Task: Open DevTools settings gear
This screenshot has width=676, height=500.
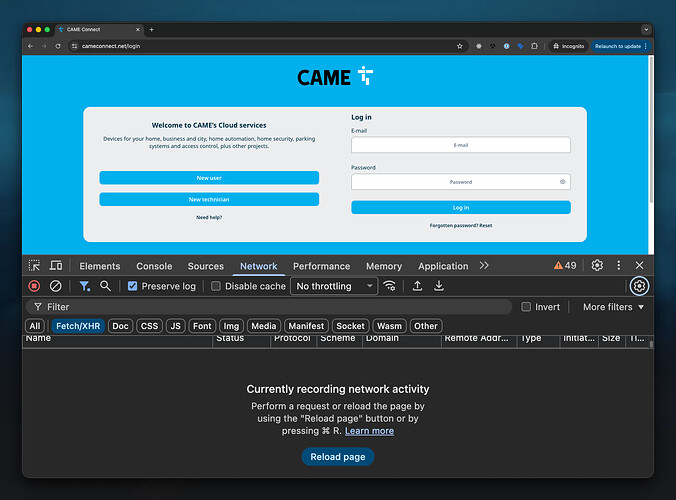Action: [597, 266]
